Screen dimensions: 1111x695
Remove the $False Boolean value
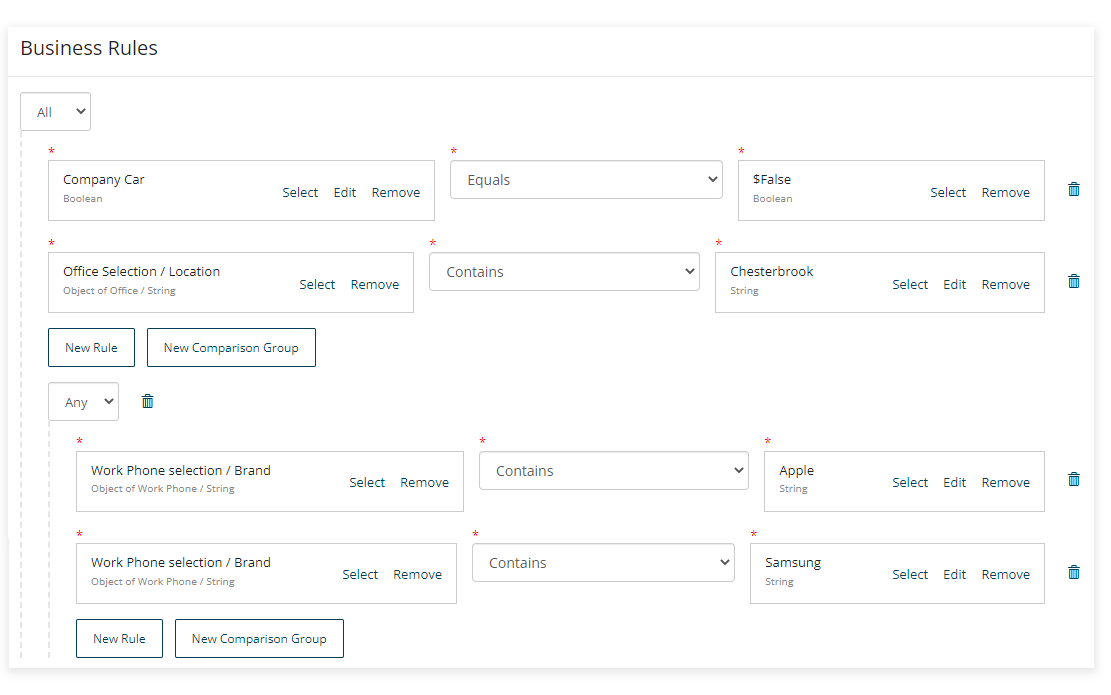tap(1005, 192)
